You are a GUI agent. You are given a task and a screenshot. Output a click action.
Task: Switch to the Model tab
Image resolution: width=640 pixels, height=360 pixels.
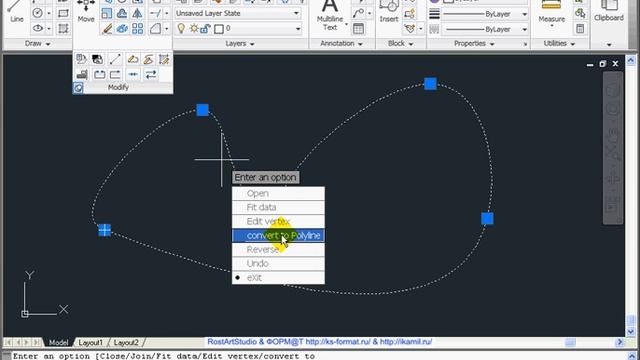[58, 342]
